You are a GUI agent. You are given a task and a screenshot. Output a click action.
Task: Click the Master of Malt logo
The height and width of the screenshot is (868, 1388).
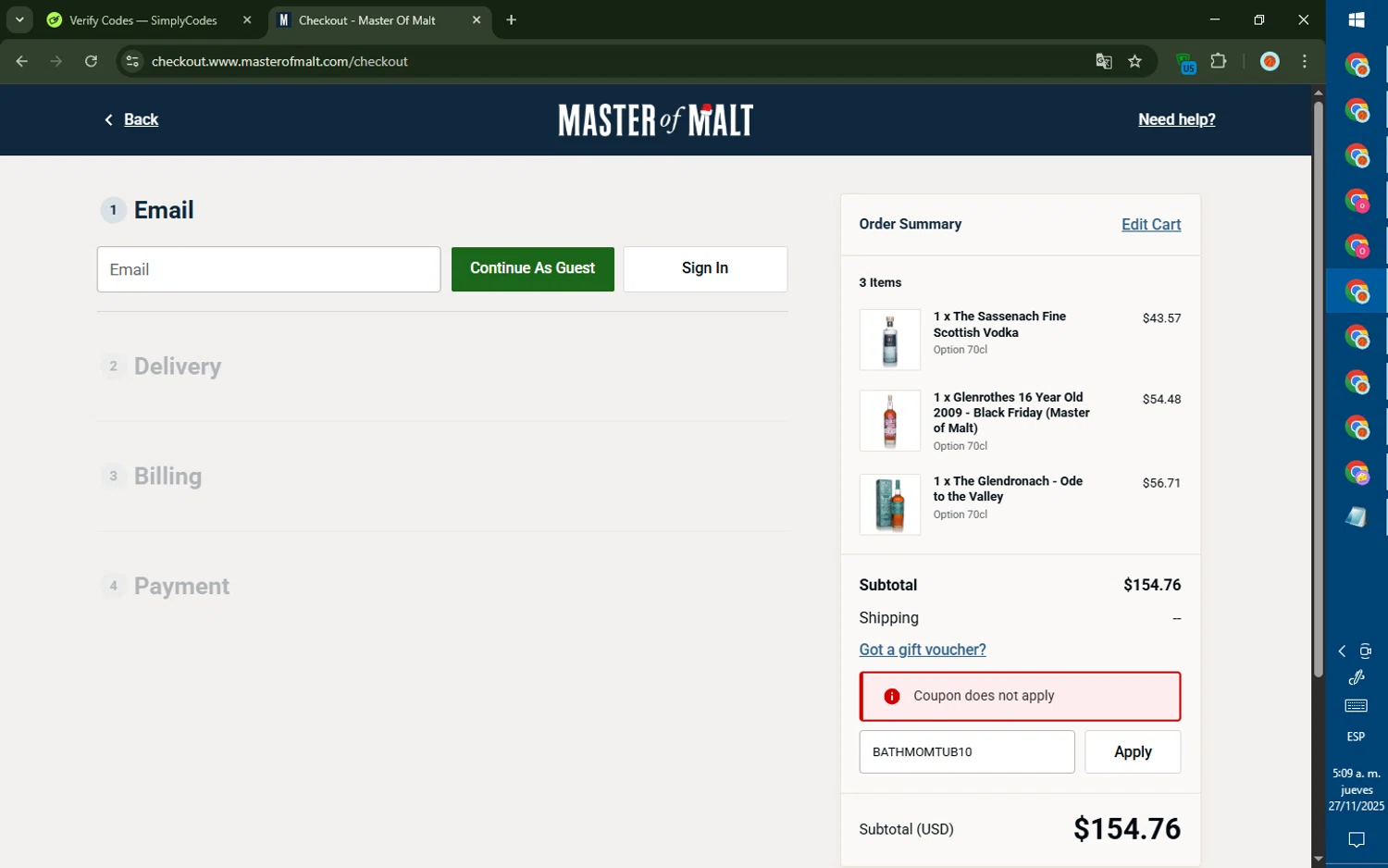tap(656, 120)
